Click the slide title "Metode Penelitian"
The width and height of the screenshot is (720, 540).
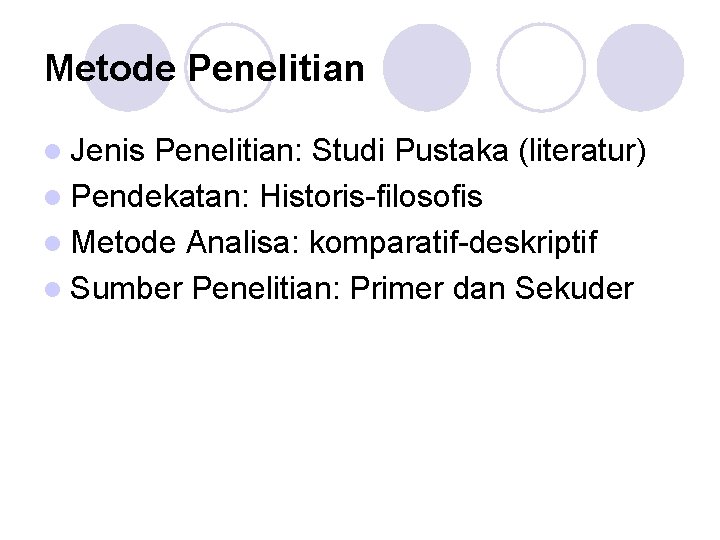205,68
